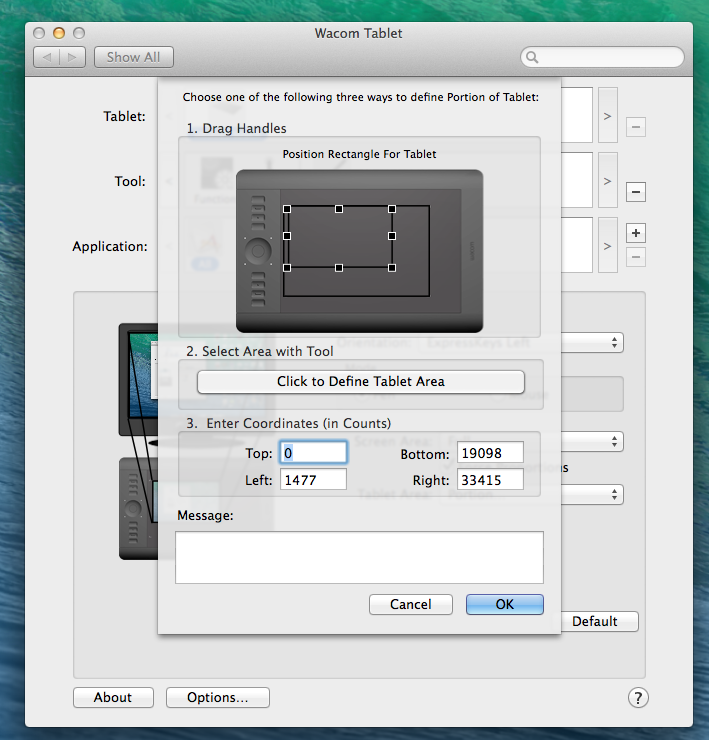Click the bottom-left handle of tablet rectangle
Image resolution: width=709 pixels, height=740 pixels.
[287, 268]
